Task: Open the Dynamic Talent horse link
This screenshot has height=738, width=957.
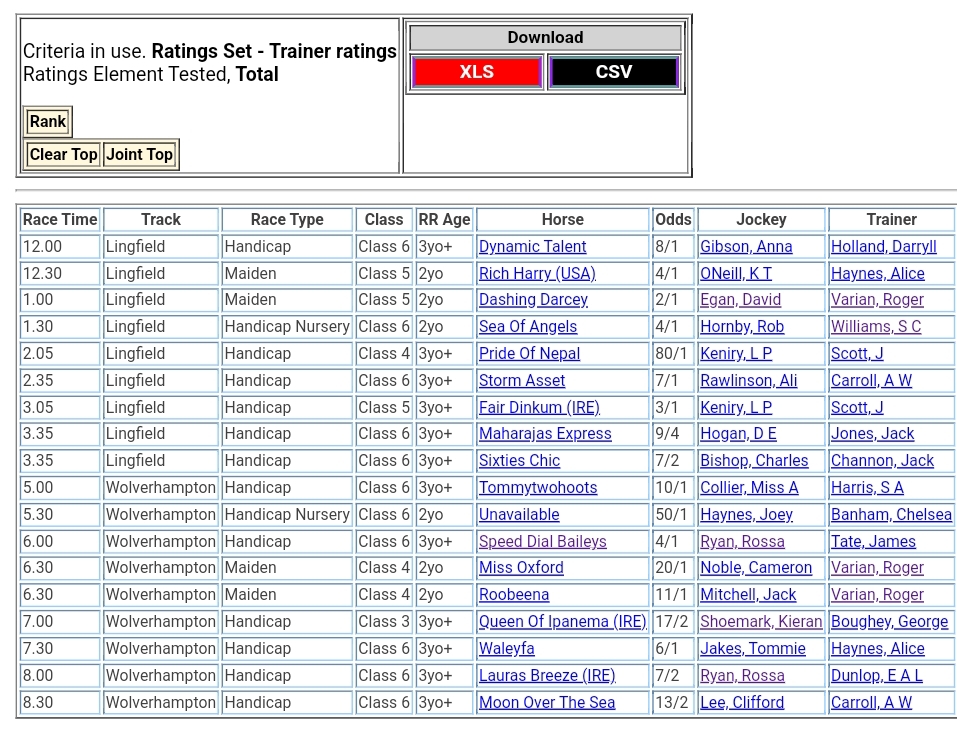Action: point(532,247)
